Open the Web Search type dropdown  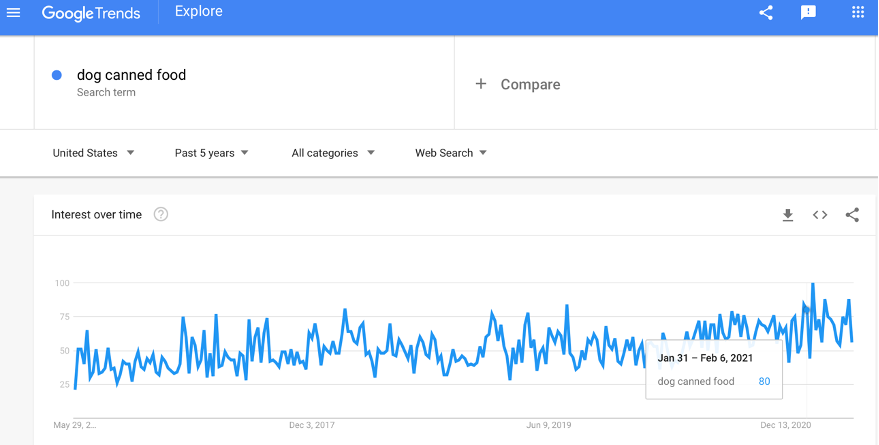coord(451,153)
